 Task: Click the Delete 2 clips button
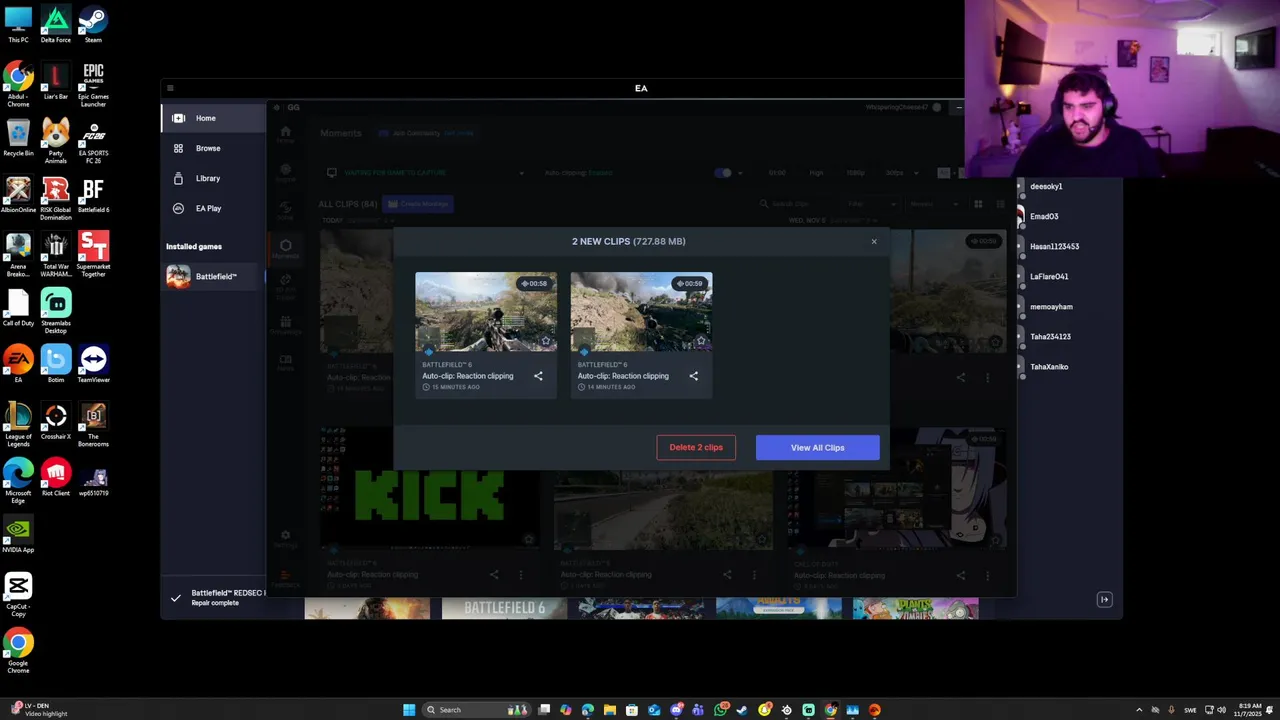(x=696, y=447)
